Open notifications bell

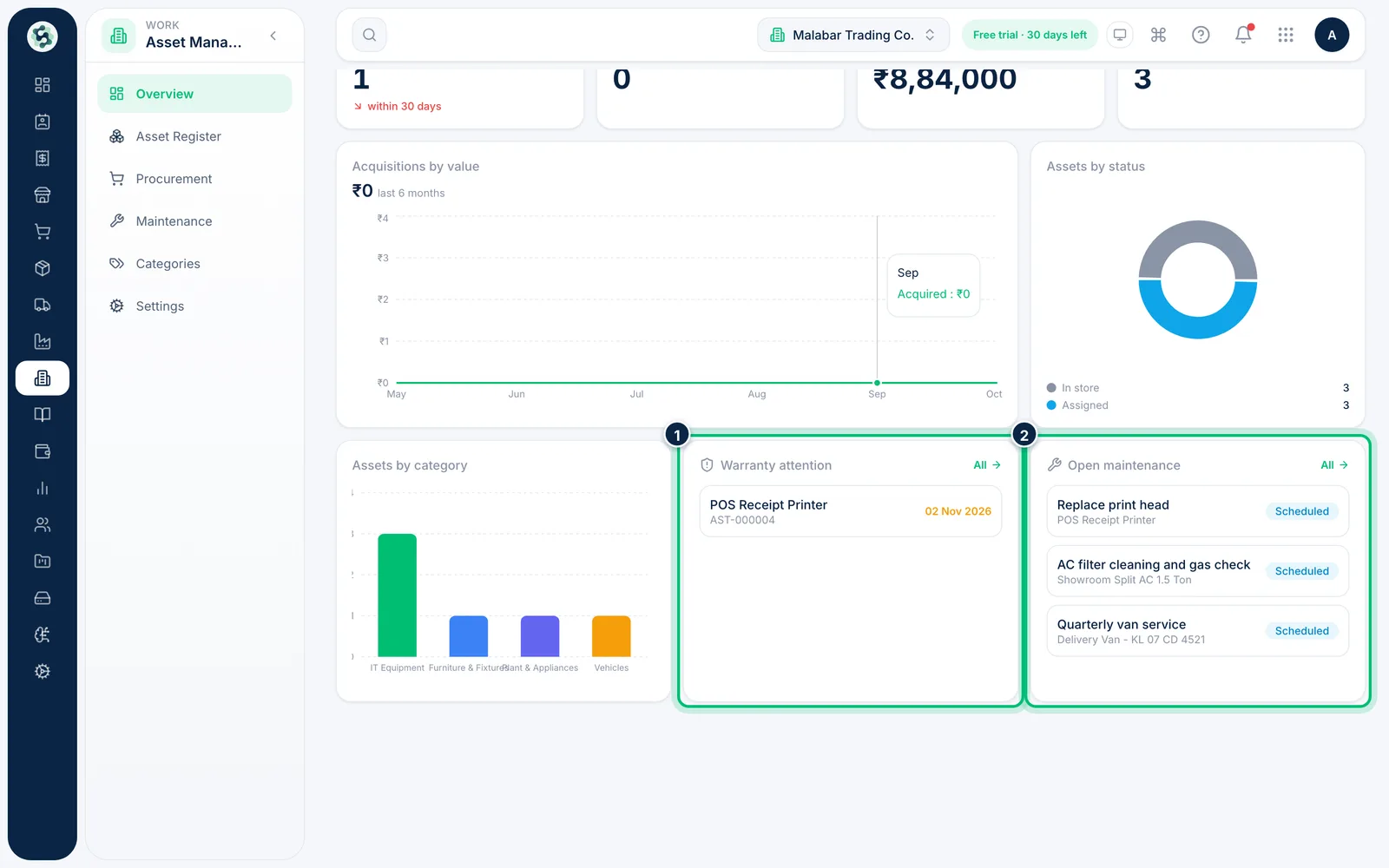pyautogui.click(x=1243, y=35)
